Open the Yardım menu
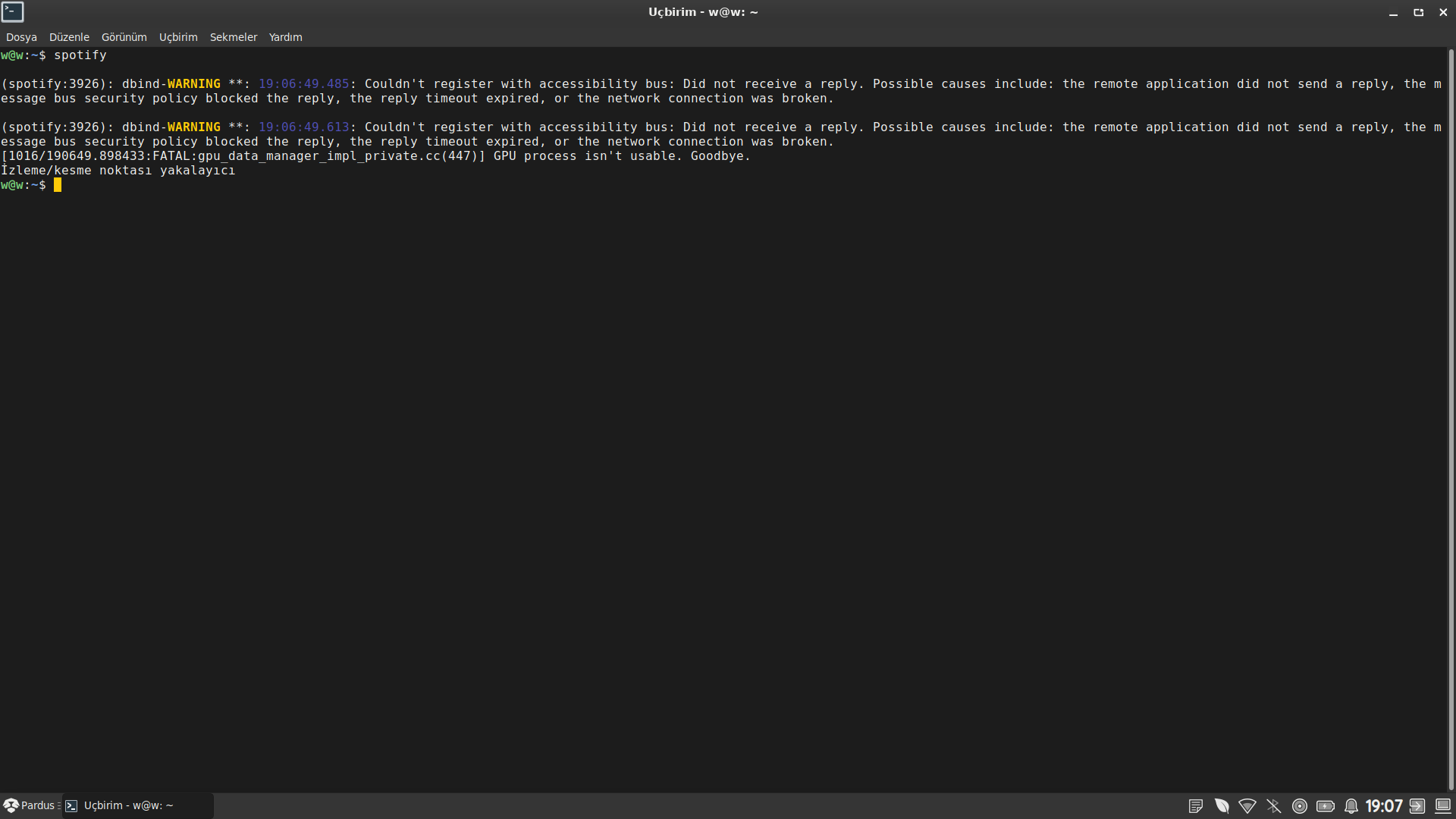The height and width of the screenshot is (819, 1456). click(285, 37)
